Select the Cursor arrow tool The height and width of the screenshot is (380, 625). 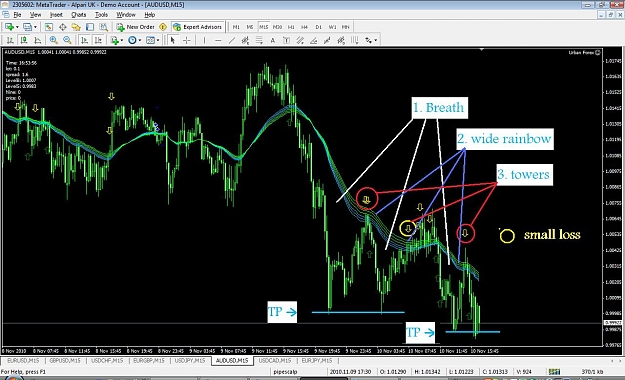pos(173,40)
